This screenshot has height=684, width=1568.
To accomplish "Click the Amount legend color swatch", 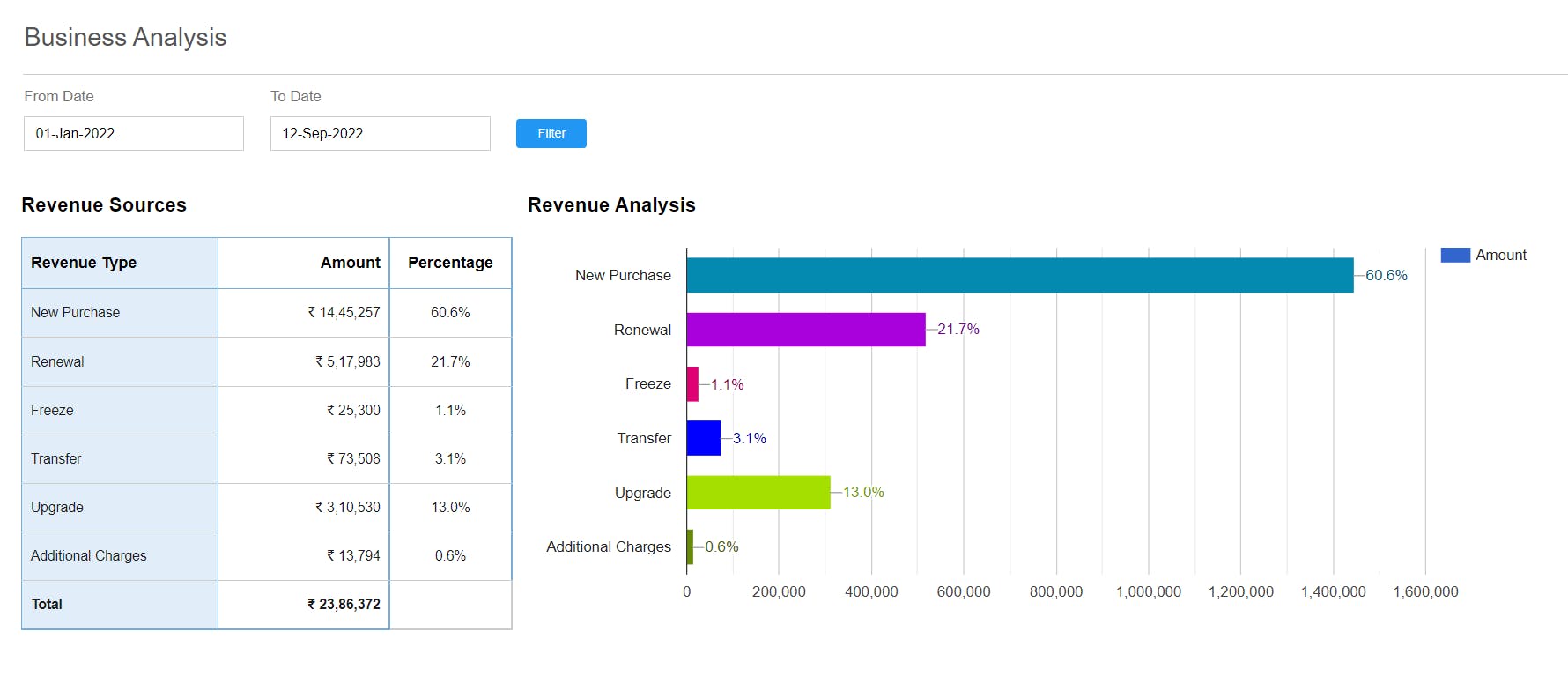I will click(1455, 255).
